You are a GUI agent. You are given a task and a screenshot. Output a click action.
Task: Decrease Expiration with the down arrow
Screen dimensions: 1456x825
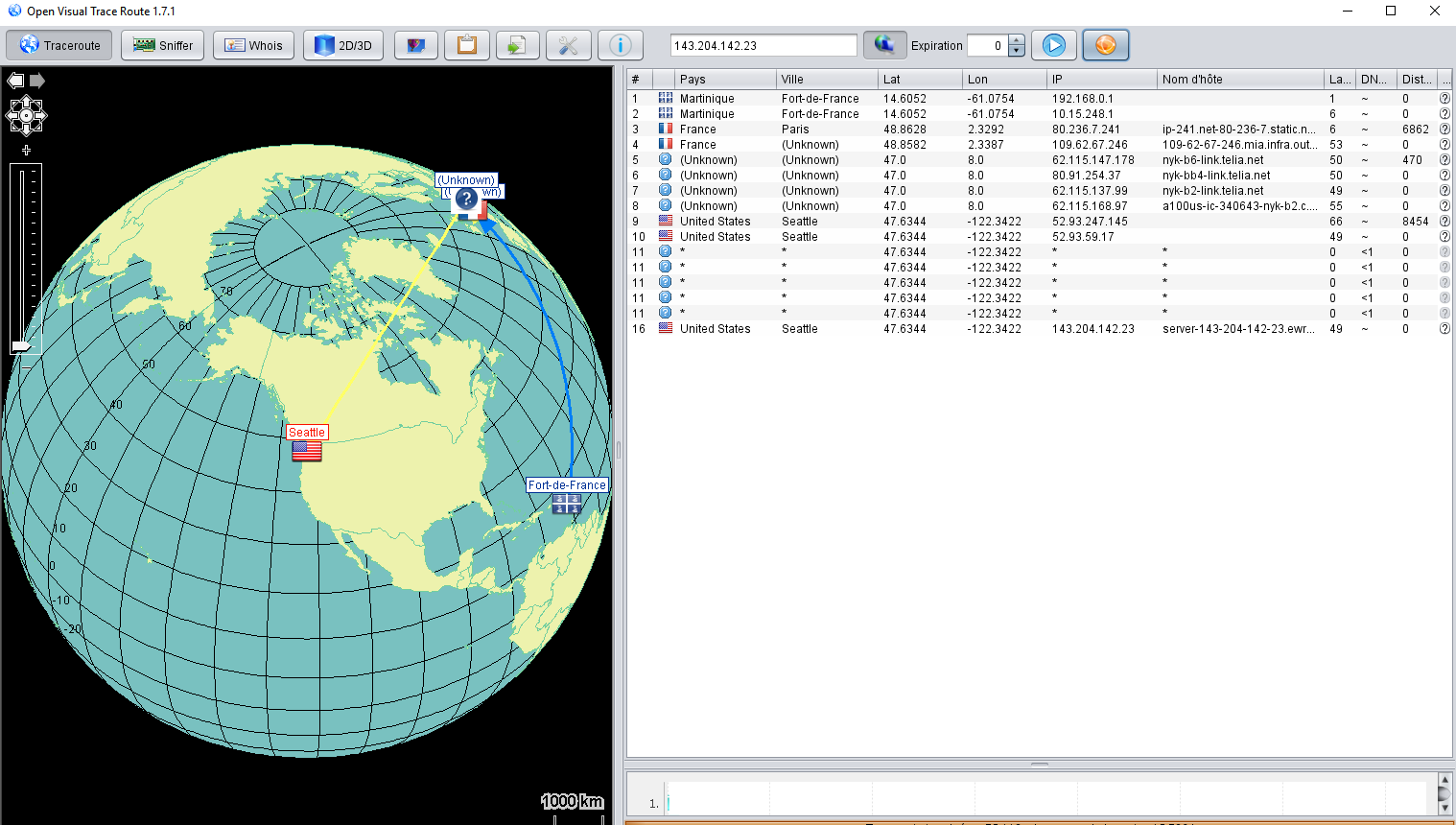1017,51
